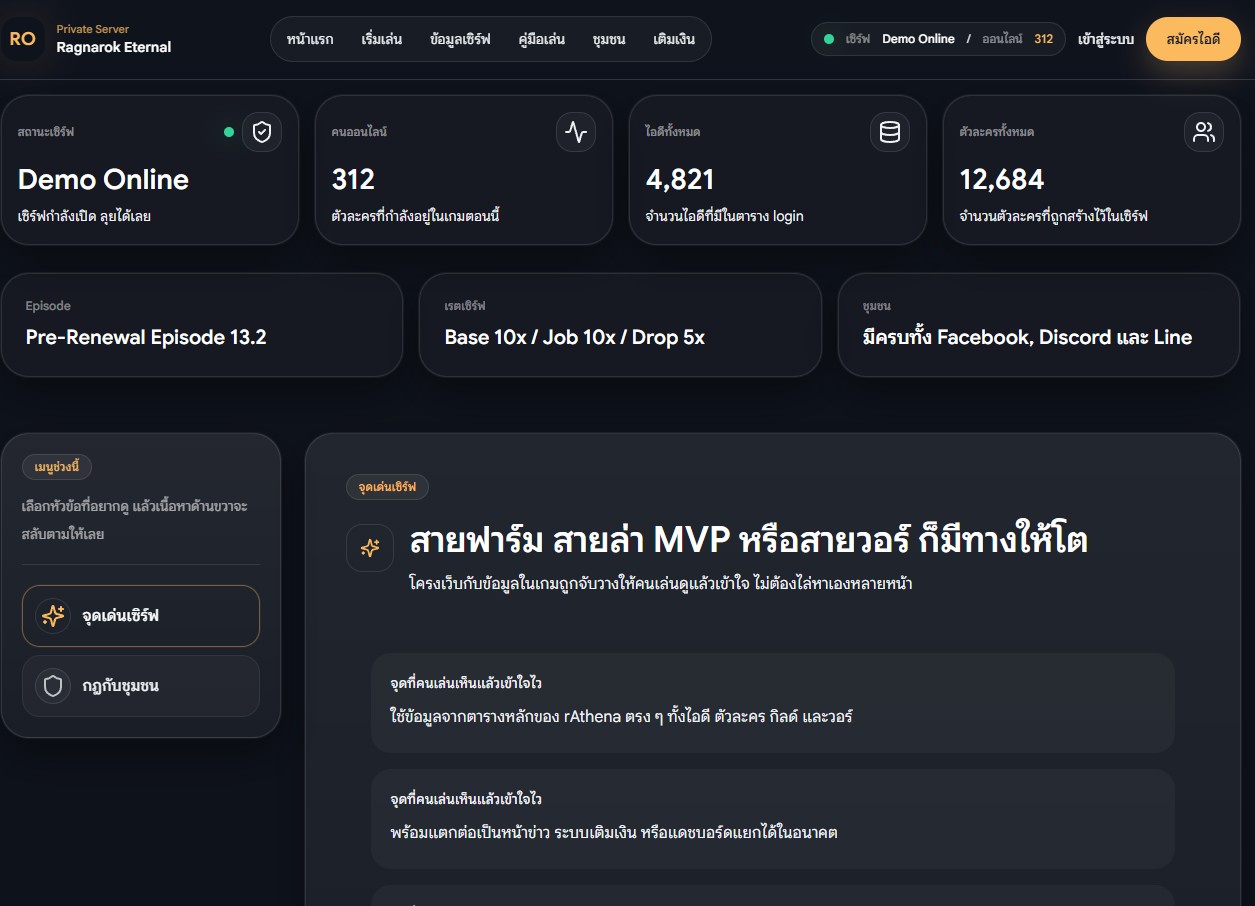Click the Base 10x / Job 10x / Drop 5x card

(x=620, y=325)
